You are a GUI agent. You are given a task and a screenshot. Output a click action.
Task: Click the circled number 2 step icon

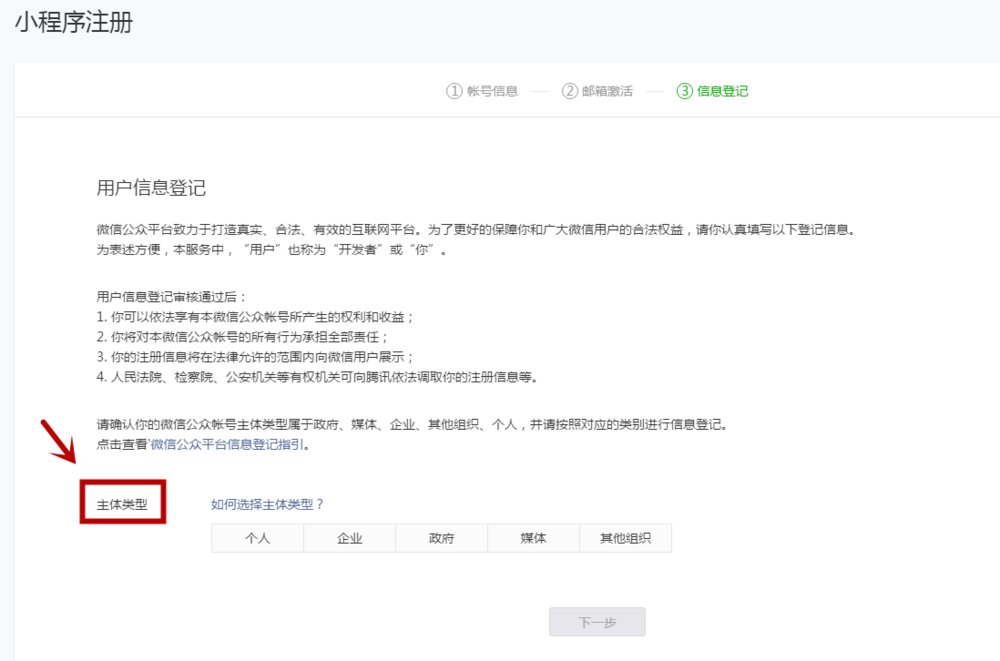(x=570, y=91)
